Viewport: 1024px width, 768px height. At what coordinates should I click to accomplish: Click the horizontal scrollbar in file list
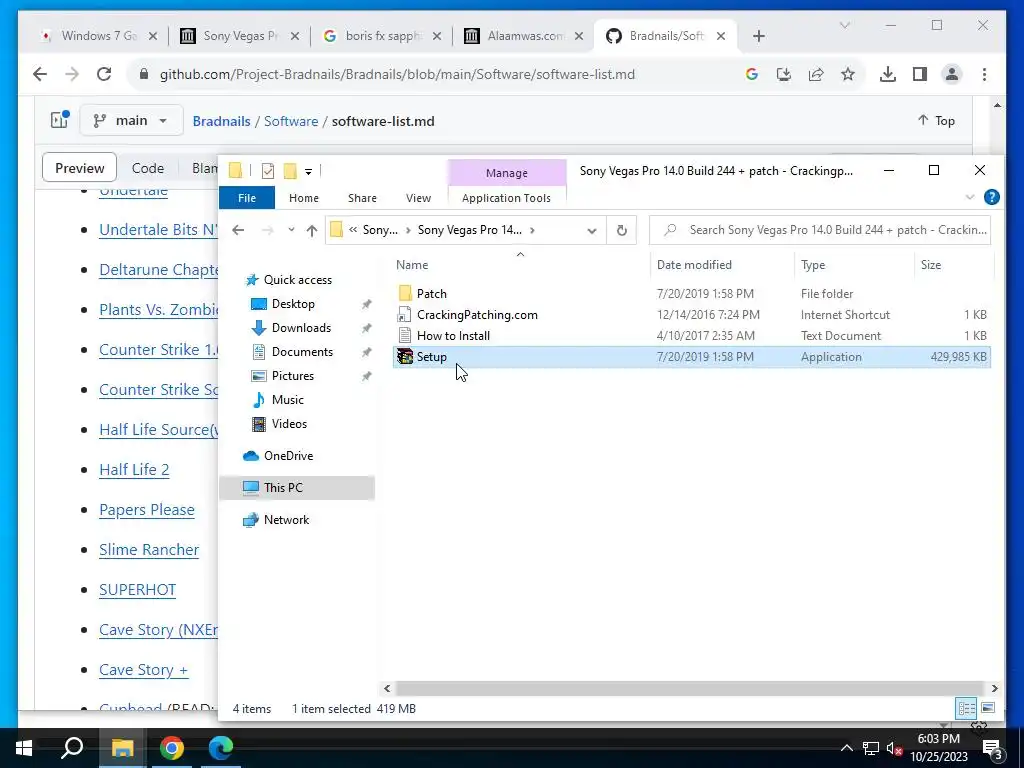(689, 688)
